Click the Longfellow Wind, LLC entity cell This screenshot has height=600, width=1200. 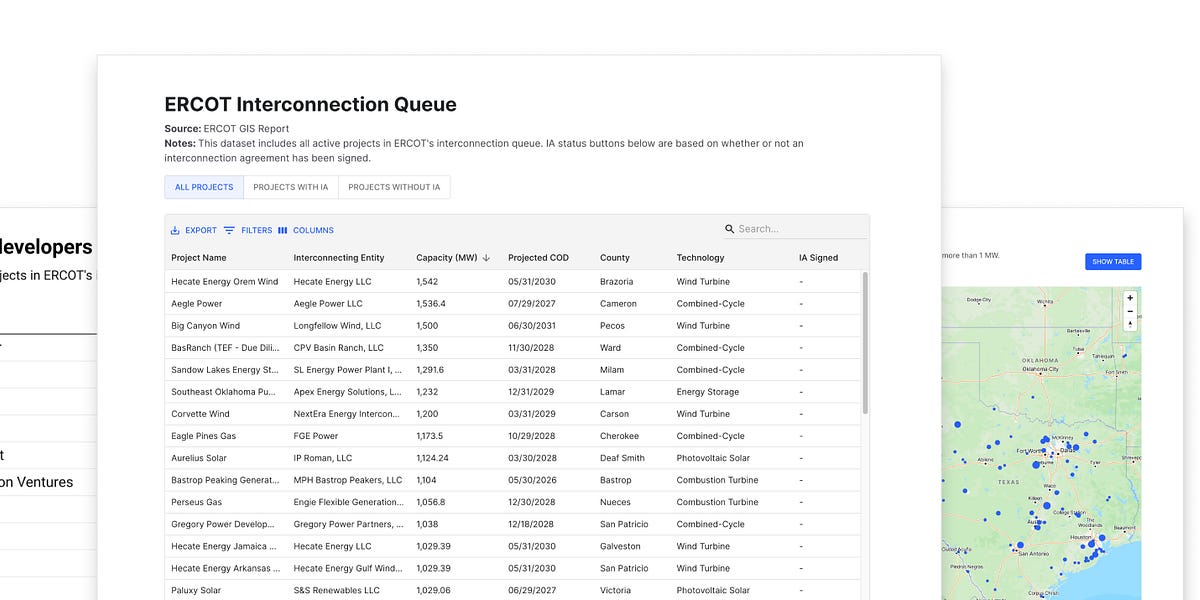pyautogui.click(x=338, y=326)
